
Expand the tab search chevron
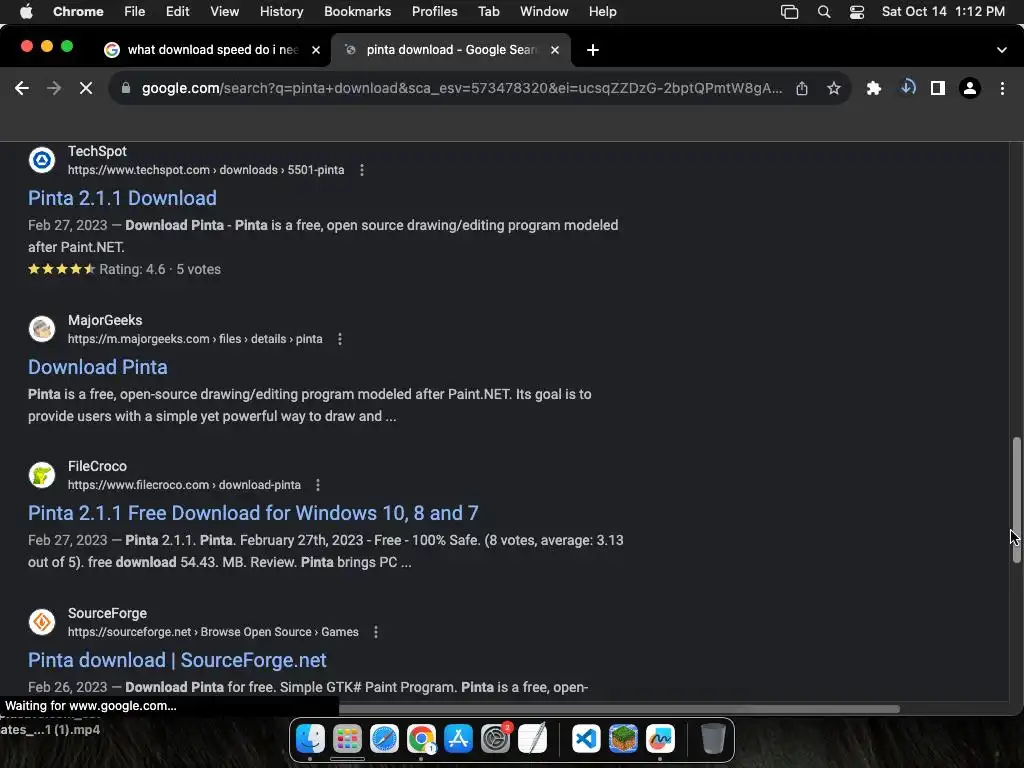(1002, 50)
